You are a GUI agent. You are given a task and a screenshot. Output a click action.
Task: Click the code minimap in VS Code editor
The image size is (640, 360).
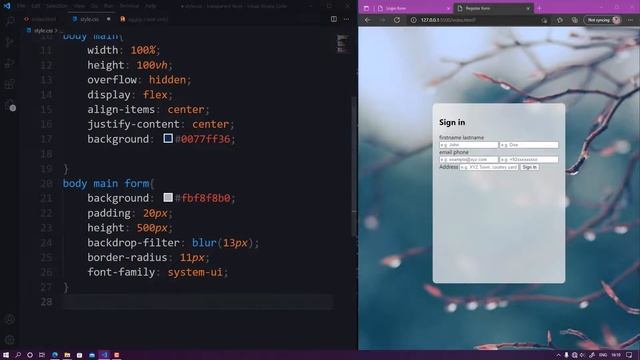click(342, 44)
